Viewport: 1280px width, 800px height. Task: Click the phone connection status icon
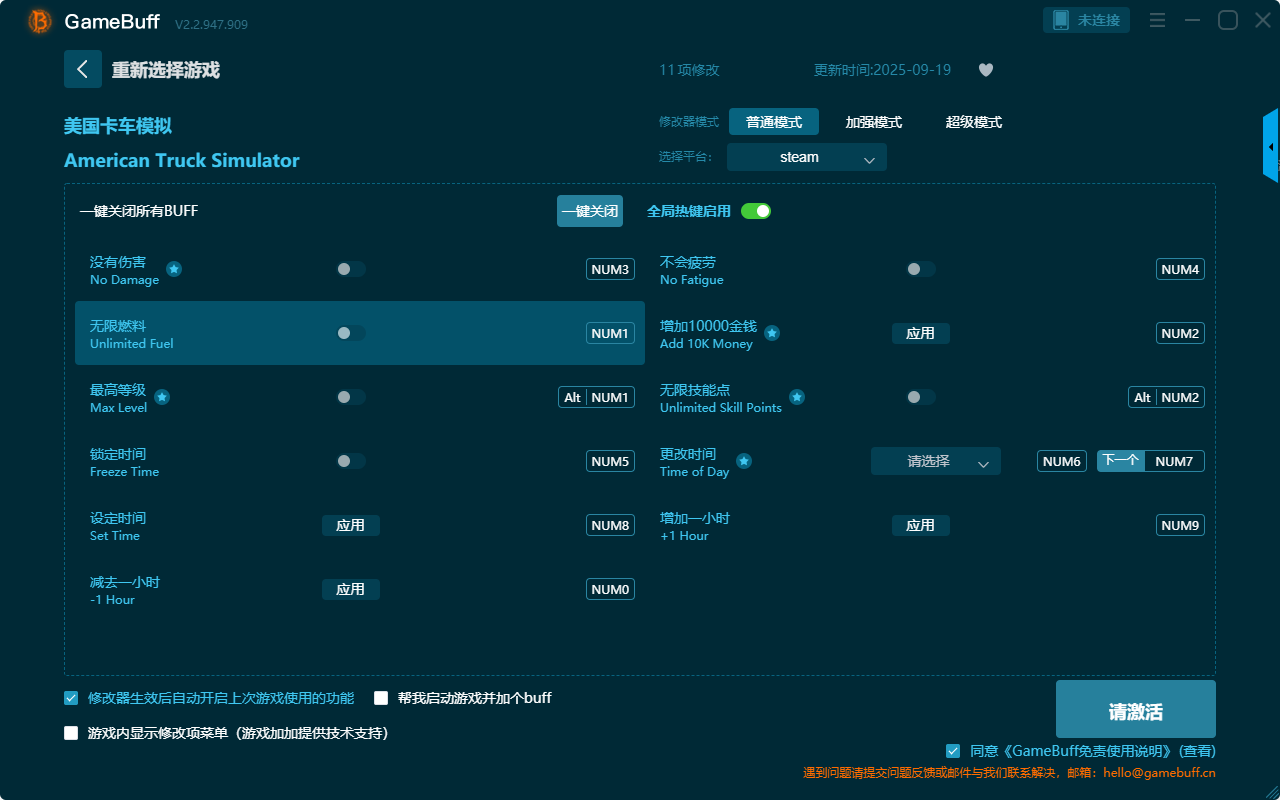(x=1061, y=20)
